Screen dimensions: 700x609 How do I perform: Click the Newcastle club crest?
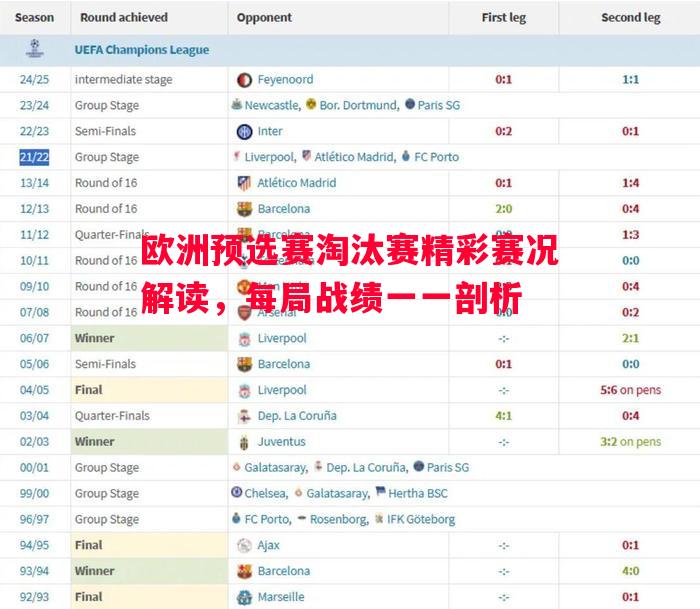pos(237,104)
